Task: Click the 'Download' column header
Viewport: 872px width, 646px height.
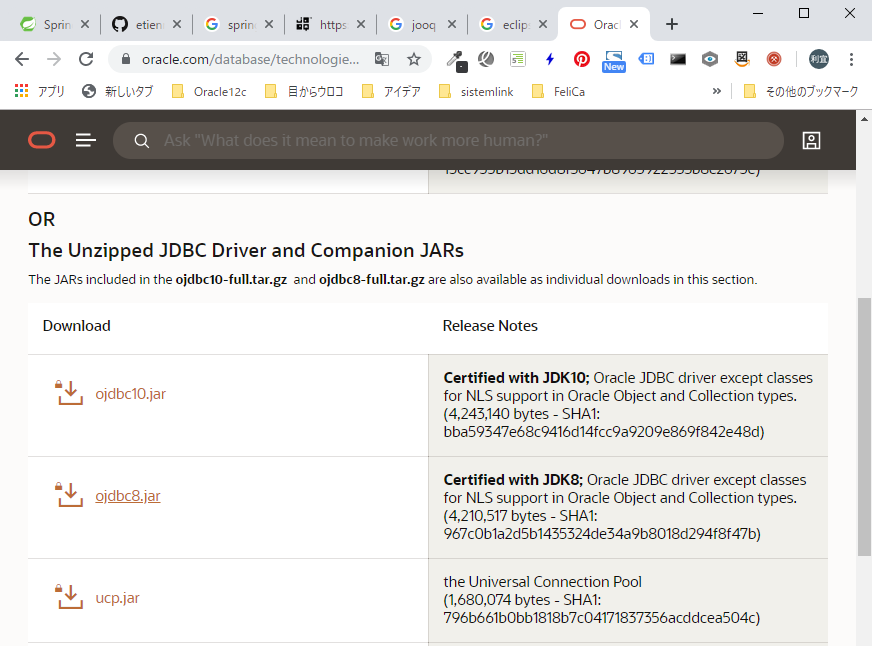Action: click(77, 326)
